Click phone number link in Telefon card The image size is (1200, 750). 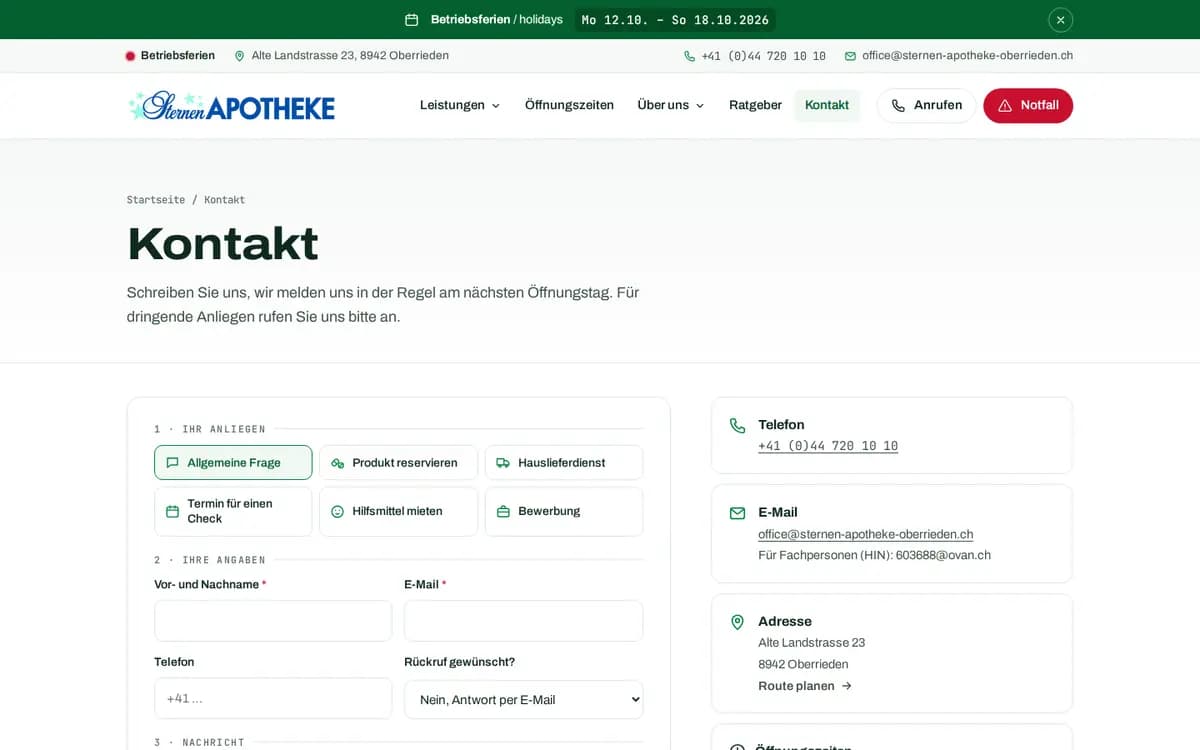[x=828, y=446]
